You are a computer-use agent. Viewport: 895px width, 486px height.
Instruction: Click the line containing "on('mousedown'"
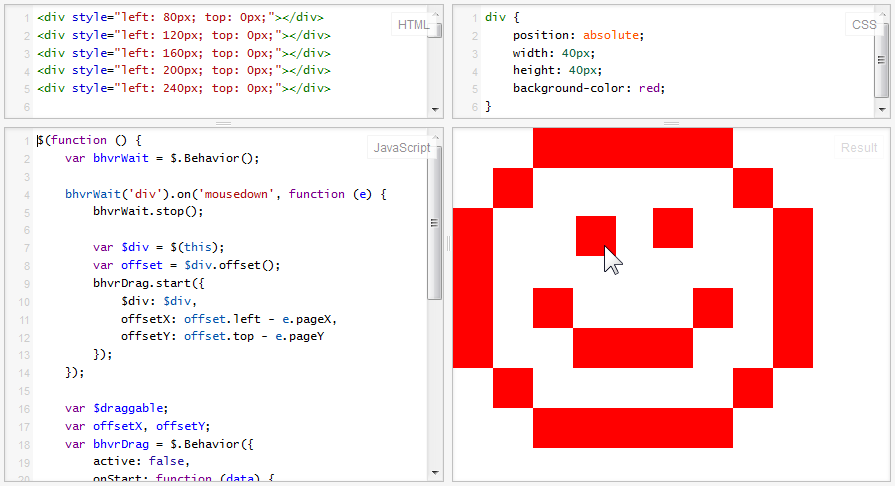click(225, 194)
